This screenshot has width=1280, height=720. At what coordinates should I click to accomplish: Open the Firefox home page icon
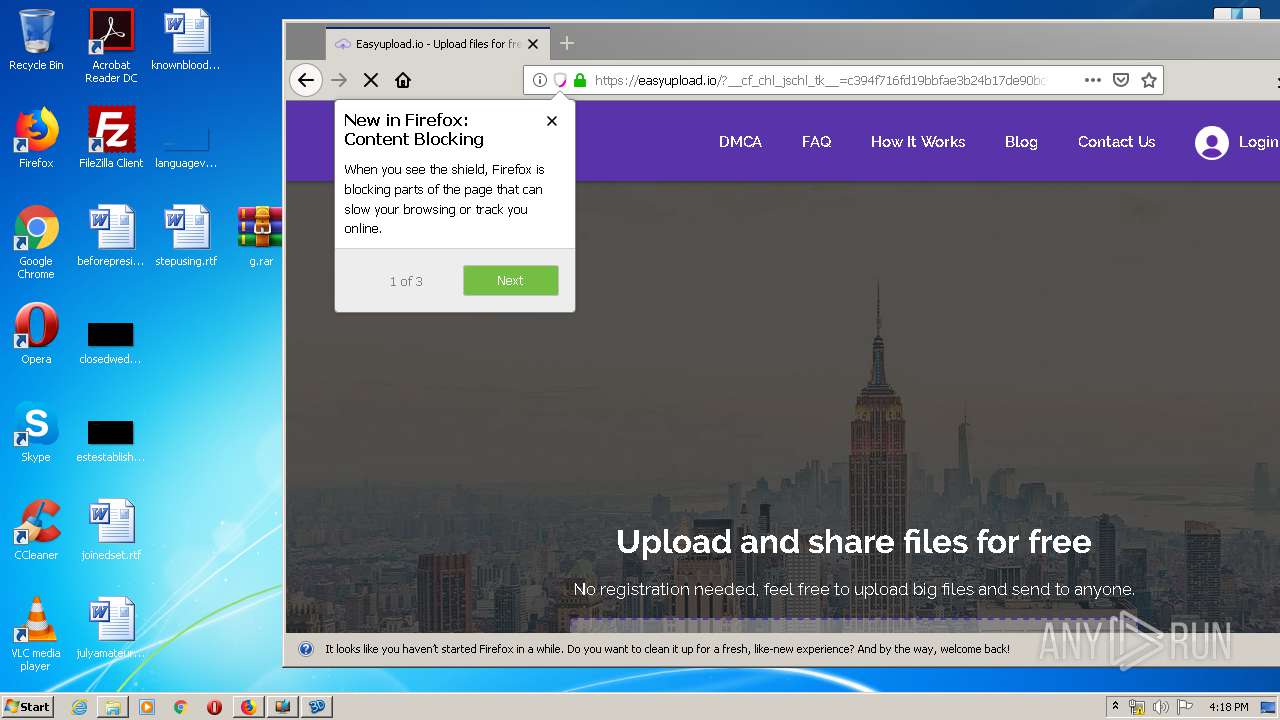coord(403,80)
